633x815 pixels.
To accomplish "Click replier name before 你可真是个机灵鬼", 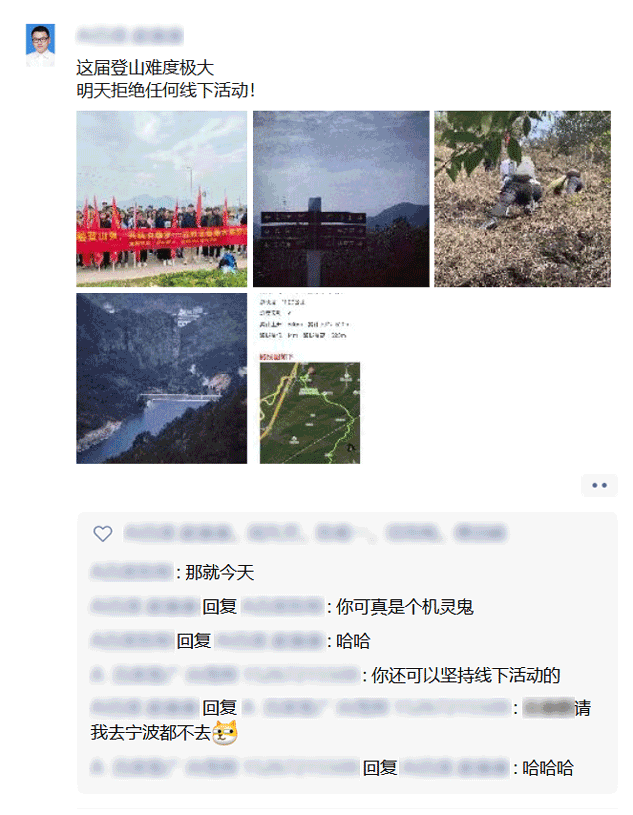I will [x=145, y=607].
